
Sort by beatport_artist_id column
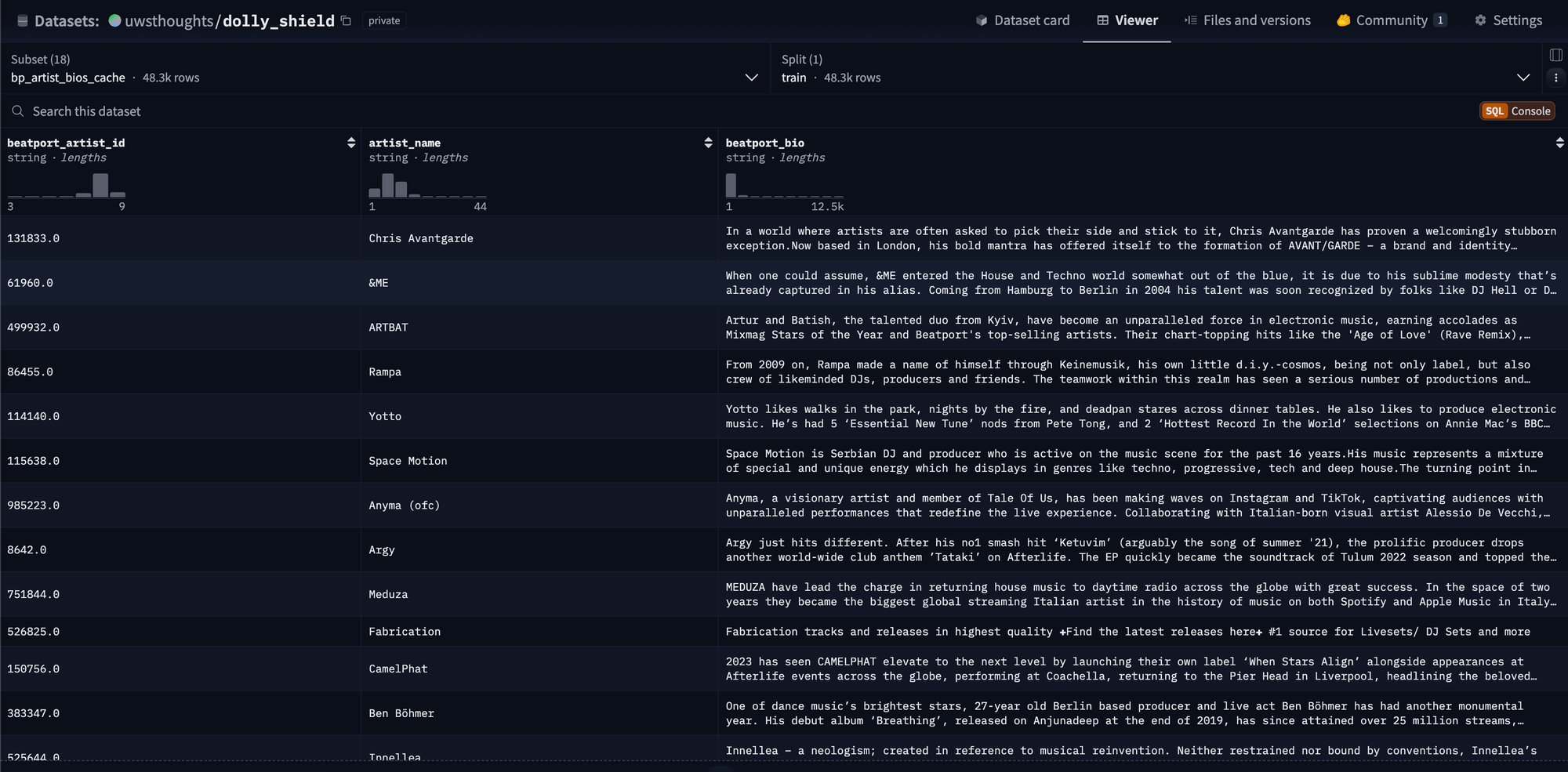tap(350, 143)
